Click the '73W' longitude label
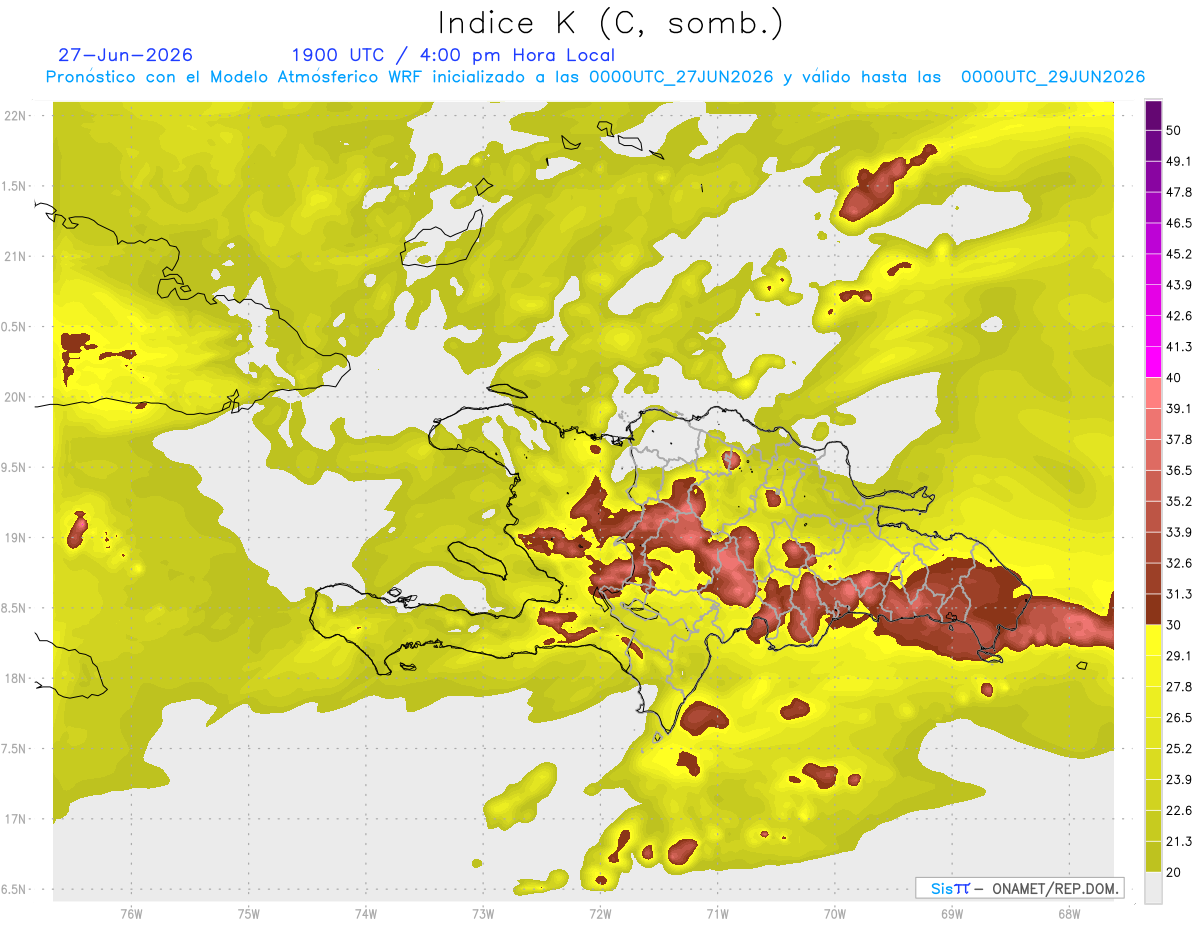Screen dimensions: 1200x927 (483, 913)
